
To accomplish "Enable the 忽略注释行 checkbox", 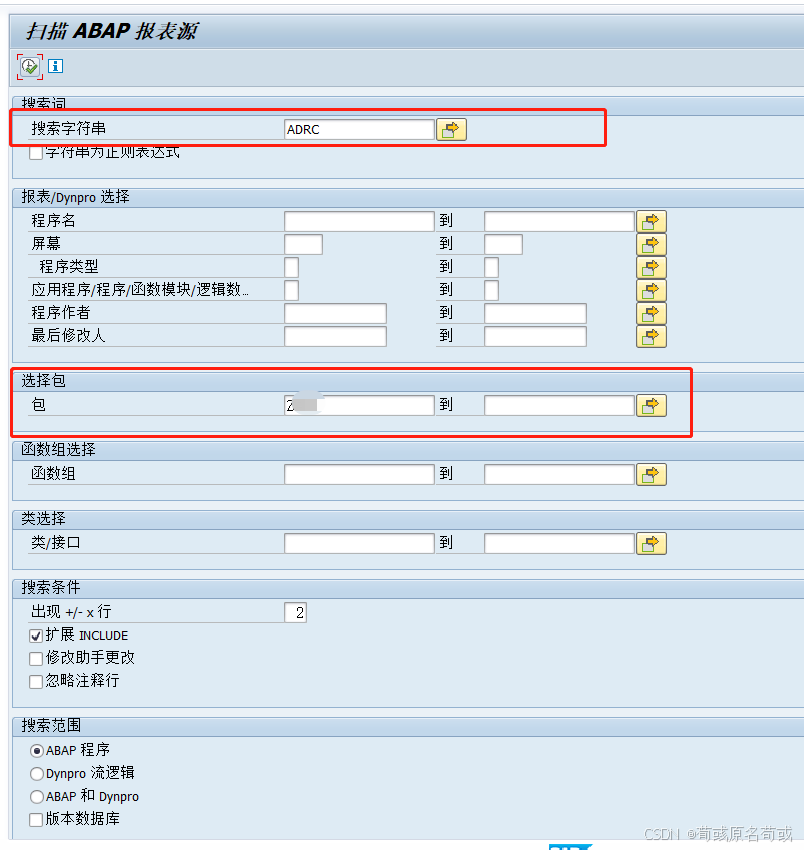I will [x=36, y=681].
